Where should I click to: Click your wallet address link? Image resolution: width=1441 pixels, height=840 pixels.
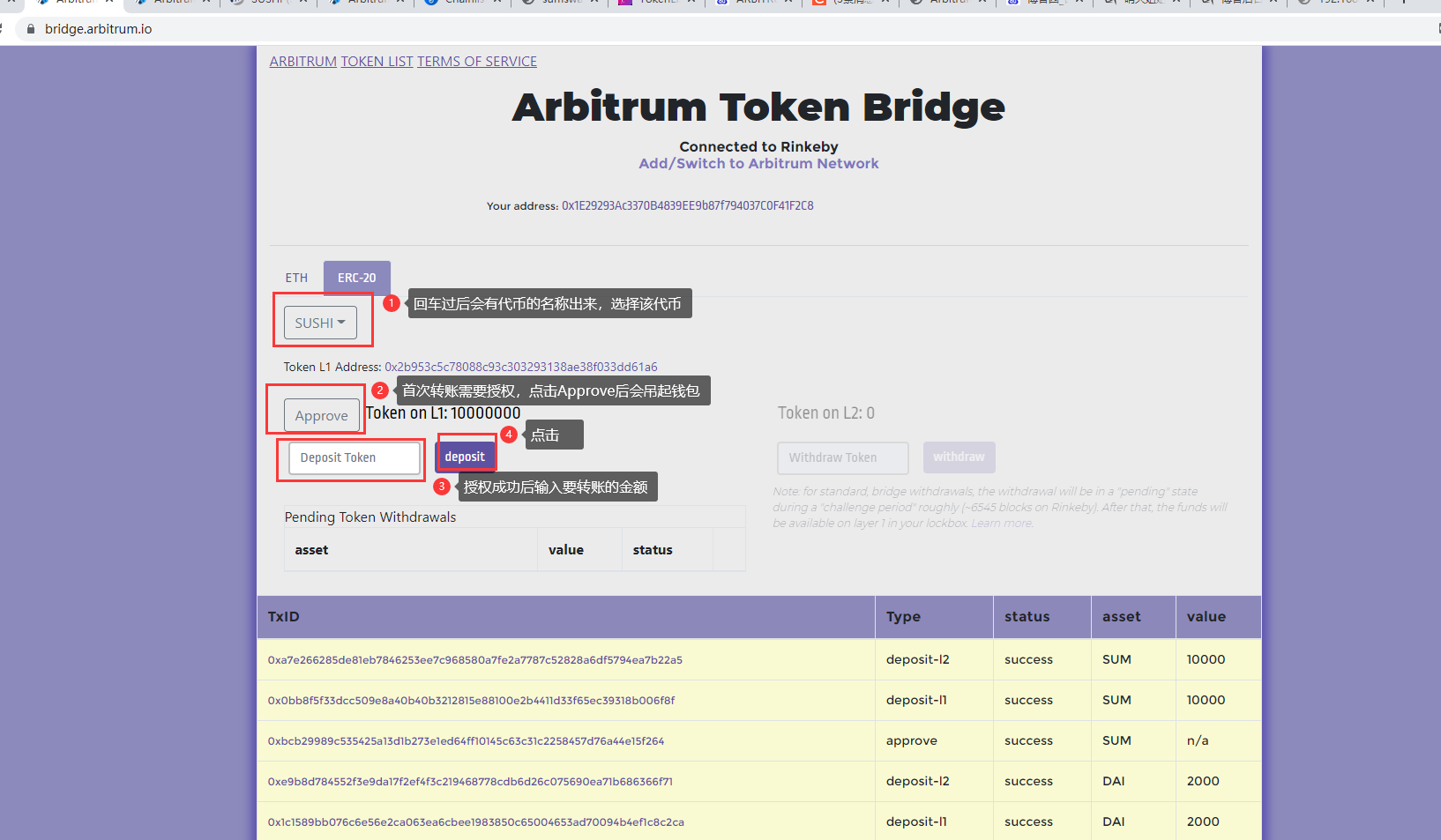688,205
